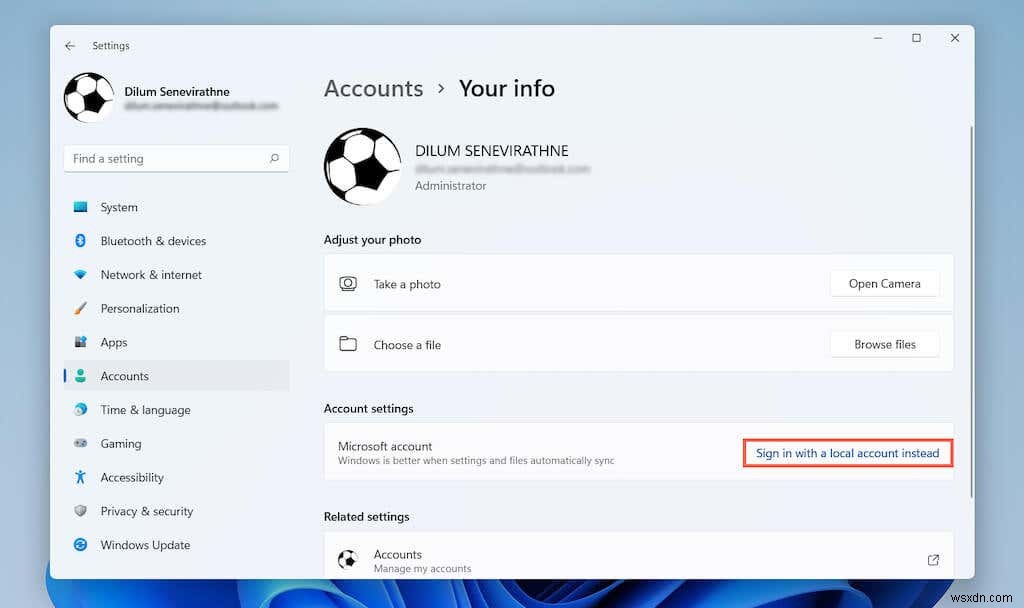Screen dimensions: 1024x608
Task: Go to Personalization settings
Action: pos(140,308)
